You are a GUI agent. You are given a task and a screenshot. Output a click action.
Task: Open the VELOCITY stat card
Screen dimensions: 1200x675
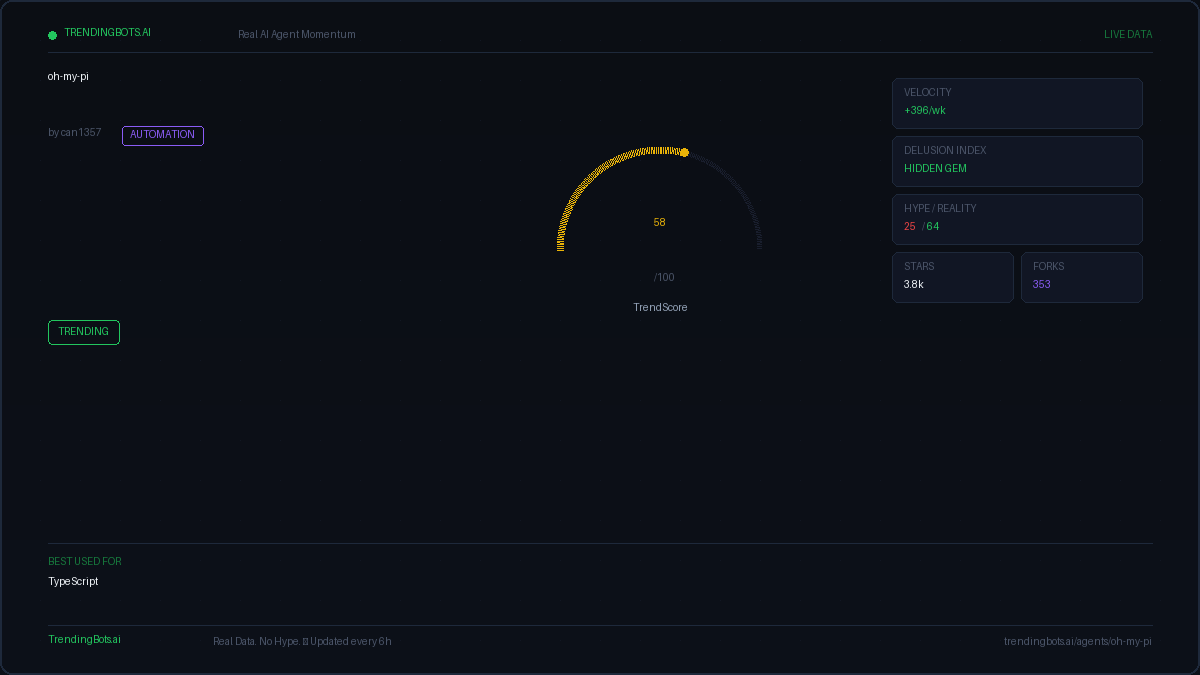pos(1017,103)
